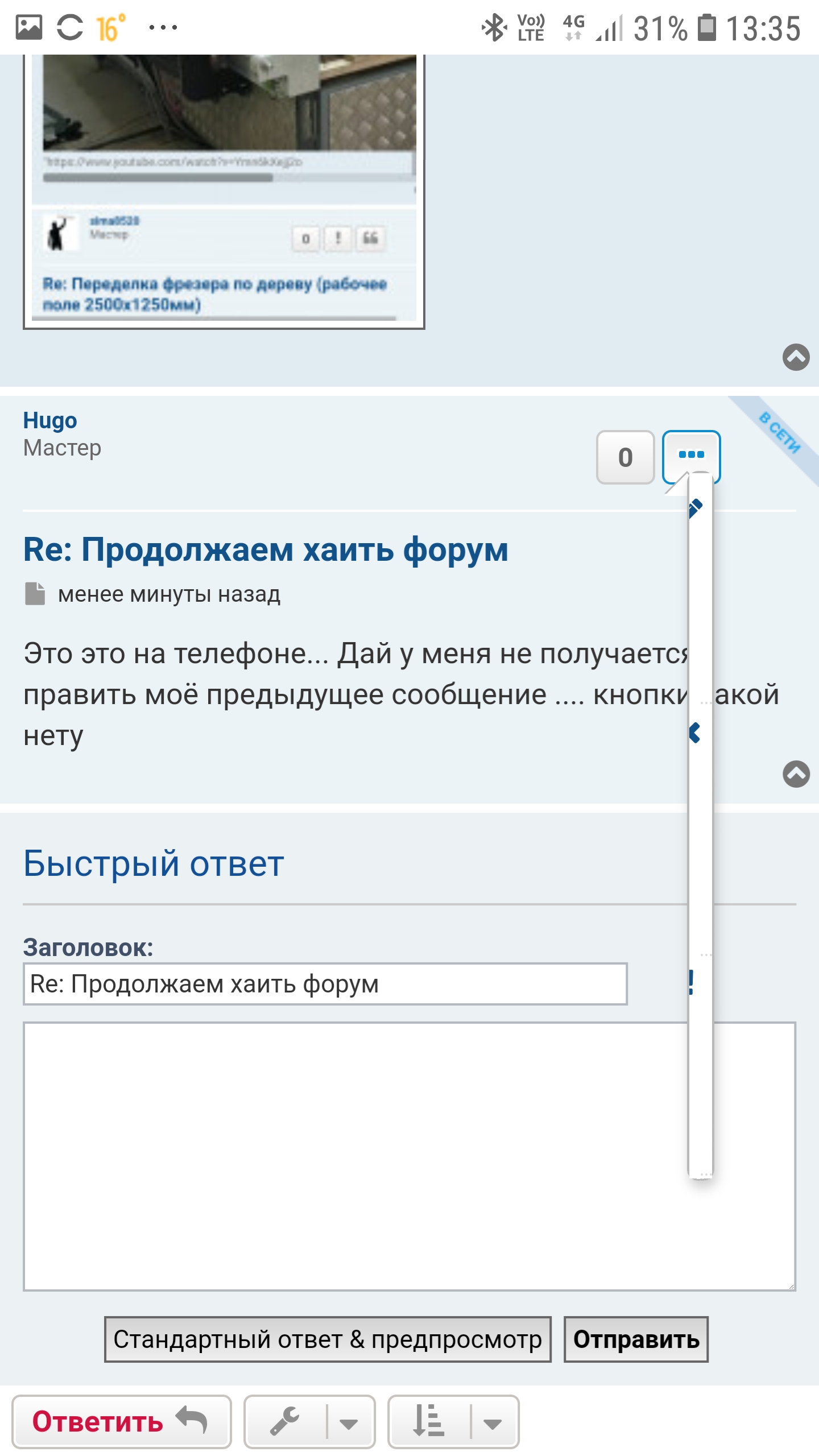
Task: Tap the blue quote icon in popup
Action: click(695, 733)
